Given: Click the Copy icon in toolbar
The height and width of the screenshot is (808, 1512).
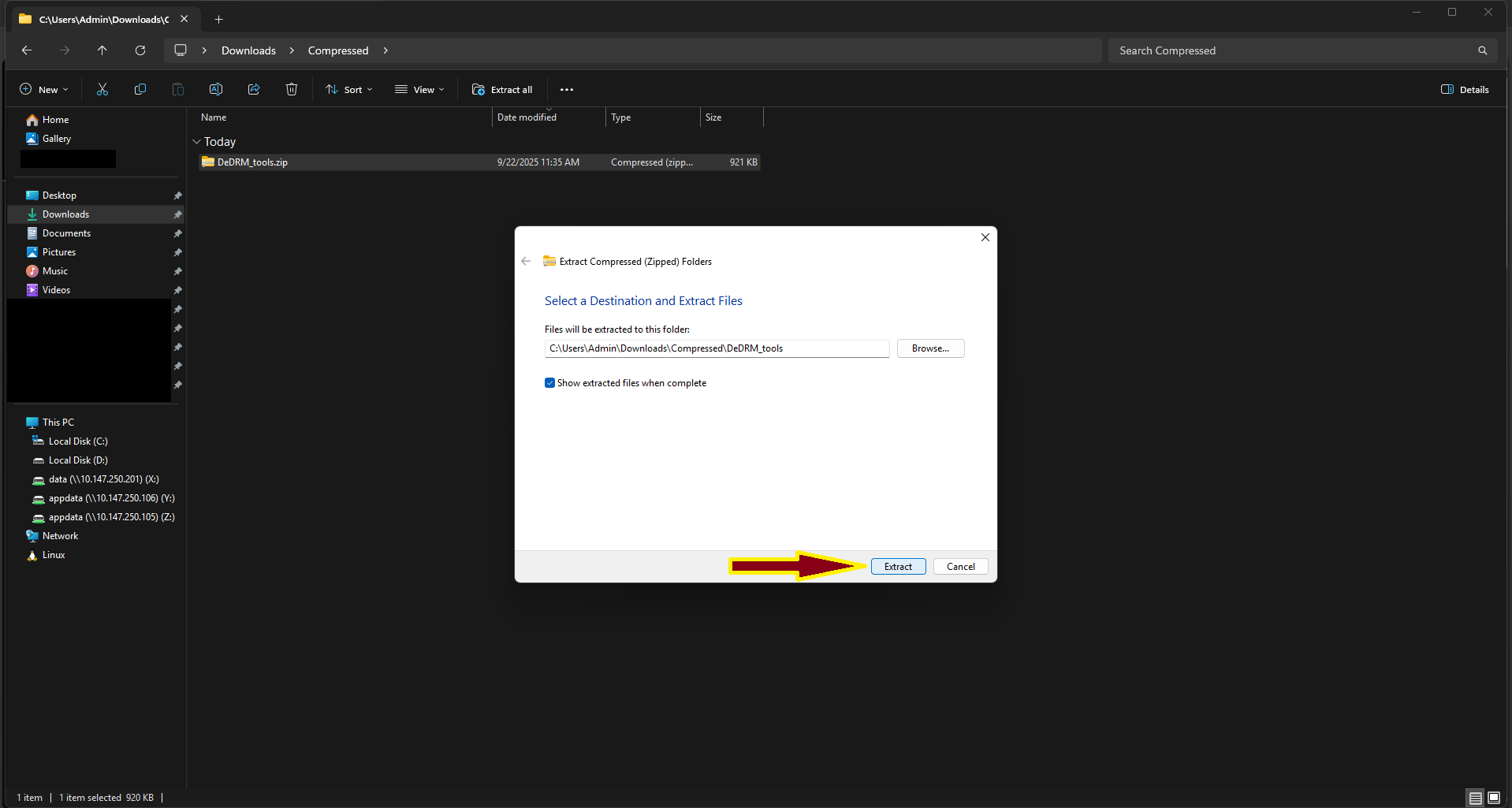Looking at the screenshot, I should tap(140, 90).
